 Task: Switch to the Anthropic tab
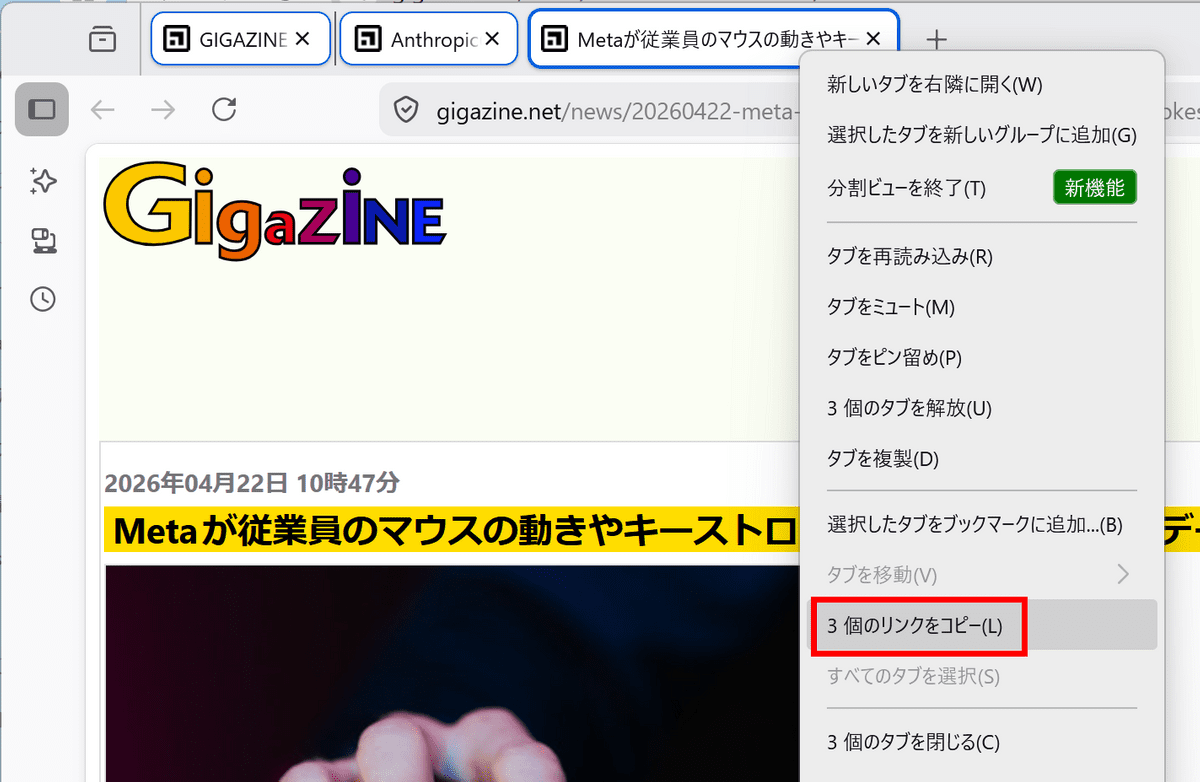(x=429, y=39)
